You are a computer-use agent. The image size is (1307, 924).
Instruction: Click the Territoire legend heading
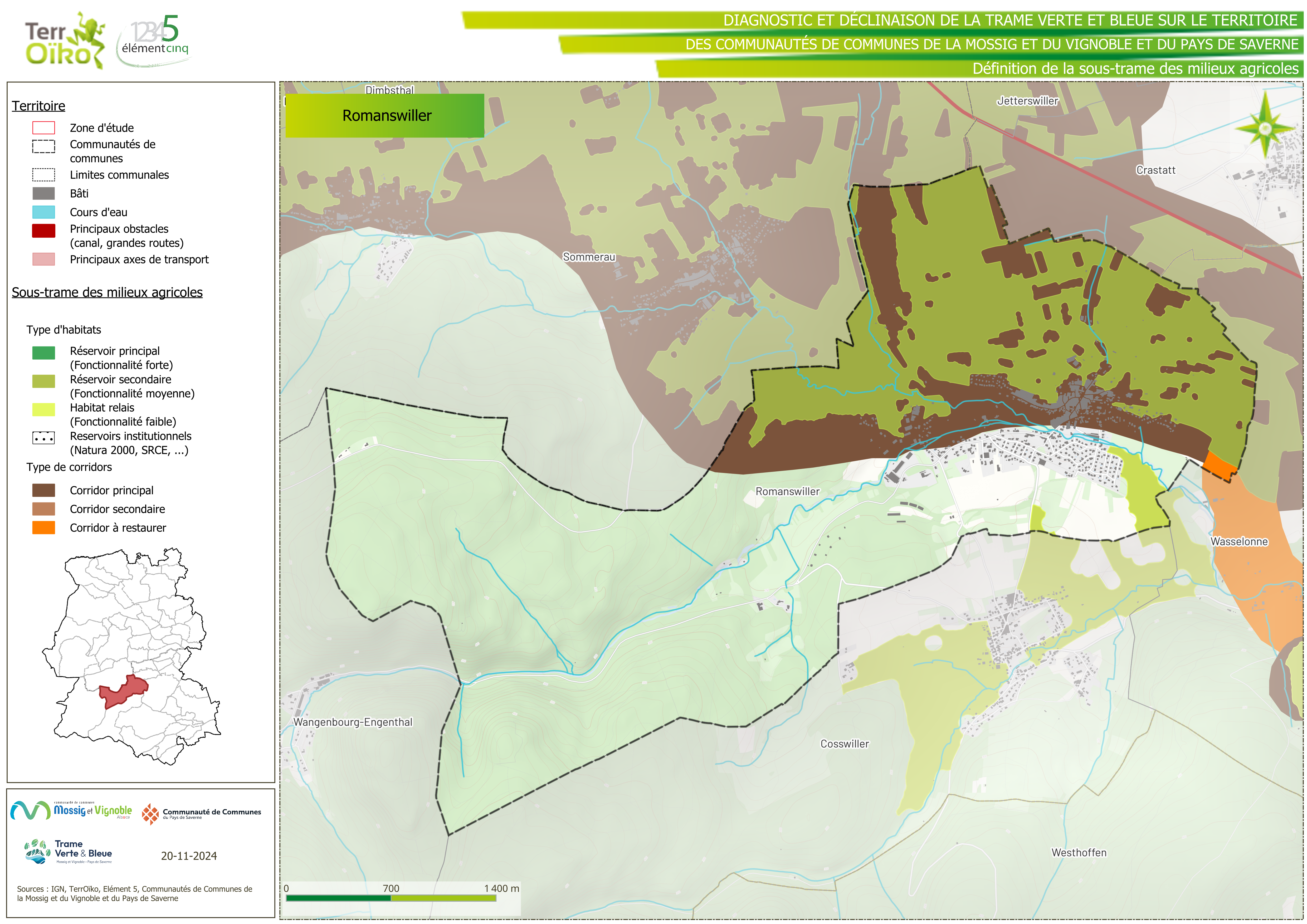click(x=39, y=106)
